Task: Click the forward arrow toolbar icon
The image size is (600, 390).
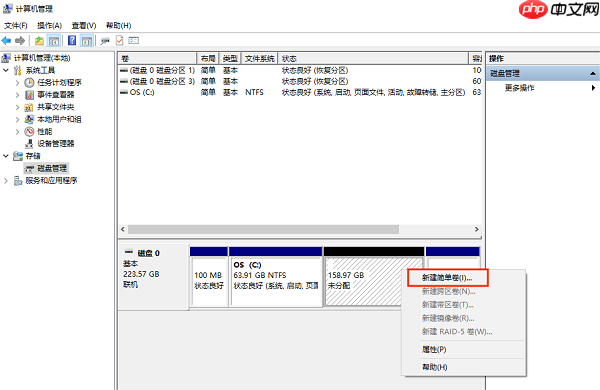Action: pyautogui.click(x=20, y=41)
